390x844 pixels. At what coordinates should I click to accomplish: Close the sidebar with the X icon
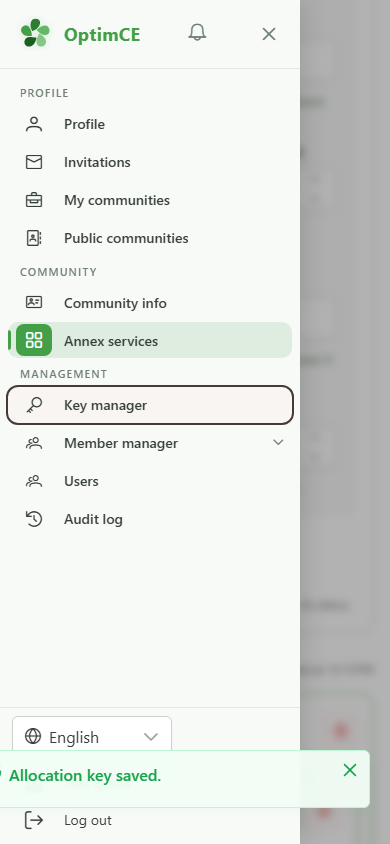coord(268,34)
